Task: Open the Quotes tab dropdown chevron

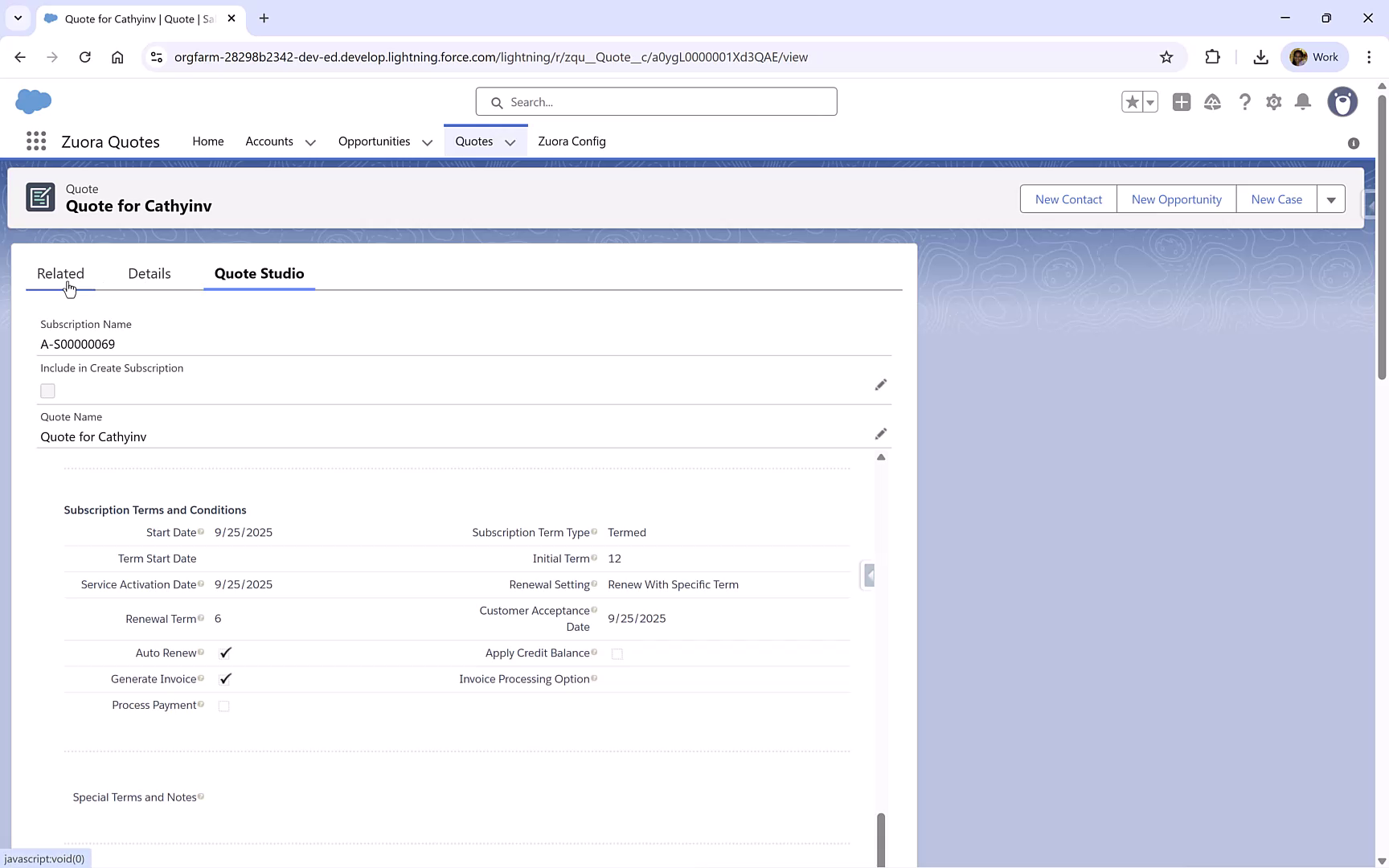Action: click(510, 141)
